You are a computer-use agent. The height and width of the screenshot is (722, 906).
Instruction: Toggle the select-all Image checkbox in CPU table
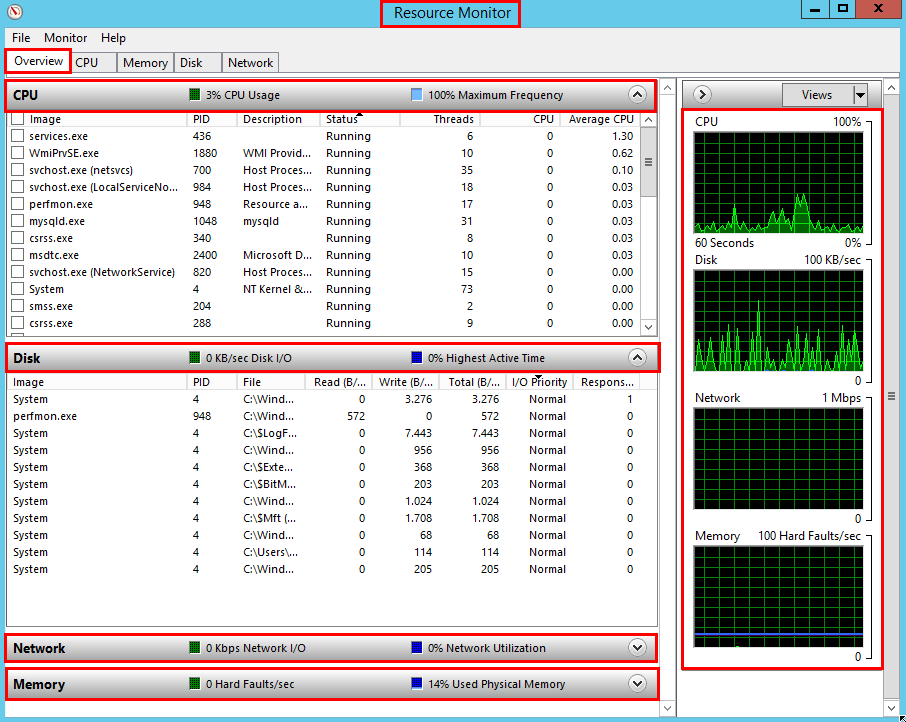17,119
